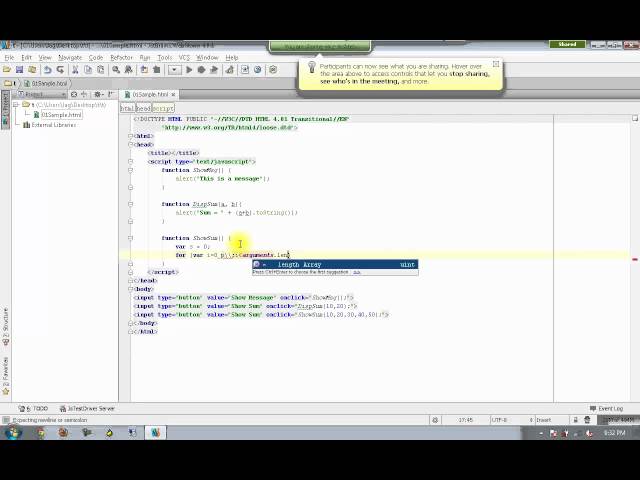Image resolution: width=640 pixels, height=480 pixels.
Task: Open the Refactor menu
Action: pyautogui.click(x=121, y=58)
